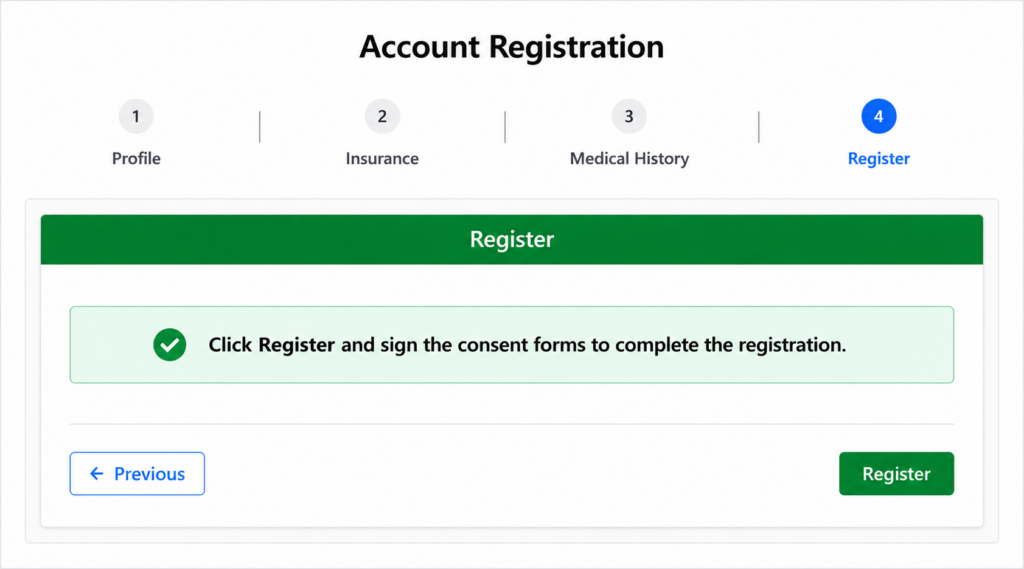This screenshot has height=569, width=1024.
Task: Go to the step 3 circle
Action: 629,116
